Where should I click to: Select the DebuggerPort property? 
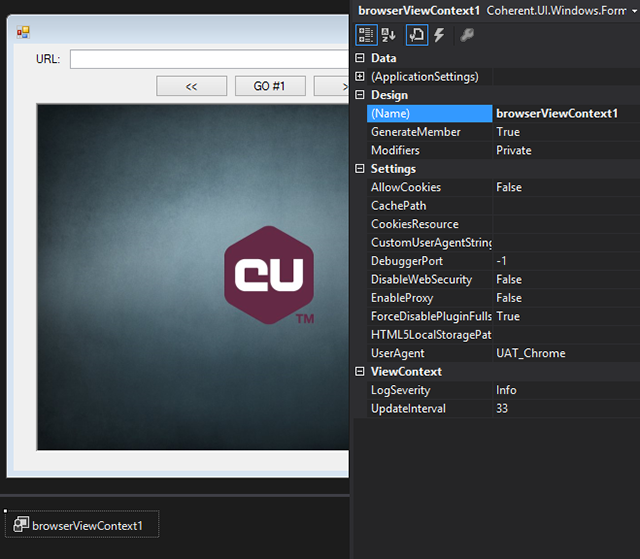coord(429,261)
